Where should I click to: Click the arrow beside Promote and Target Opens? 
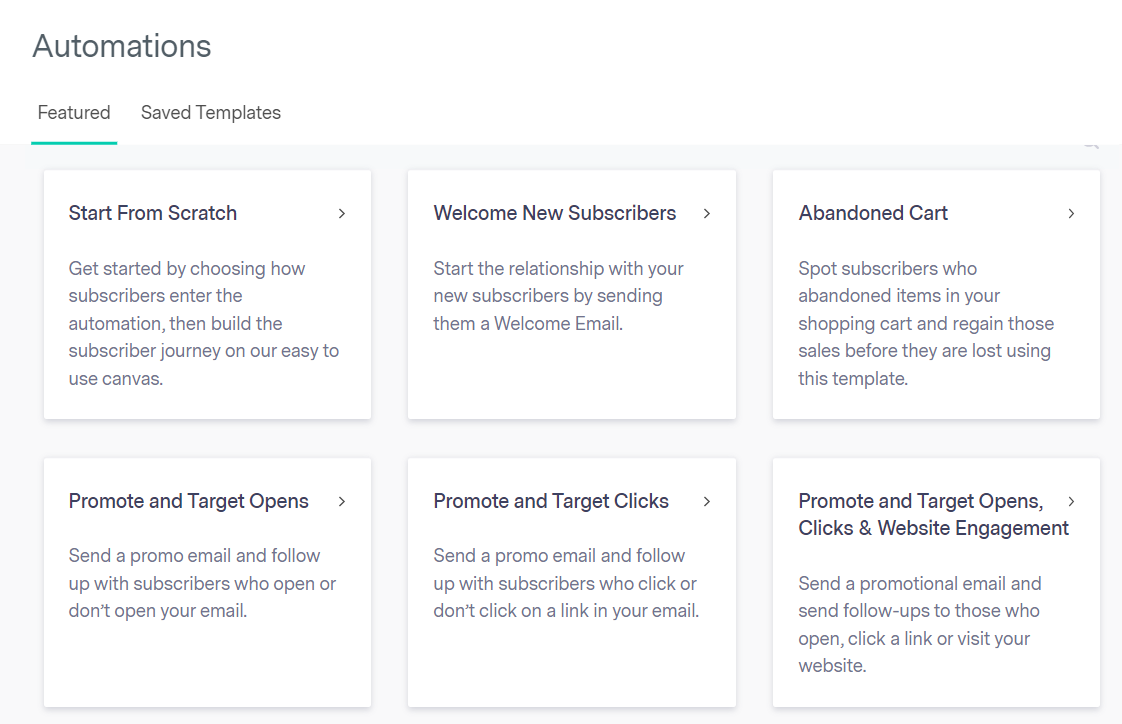342,501
